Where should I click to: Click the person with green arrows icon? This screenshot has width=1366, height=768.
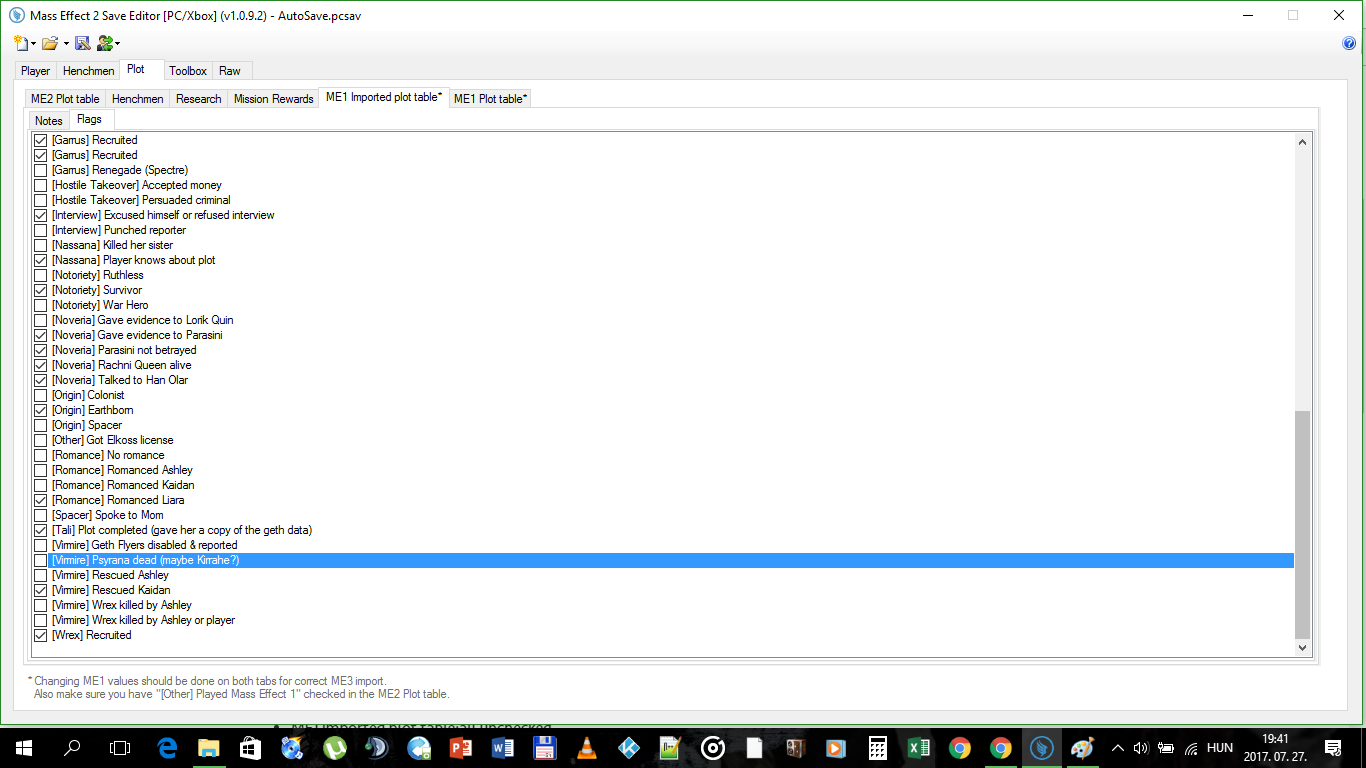[104, 43]
